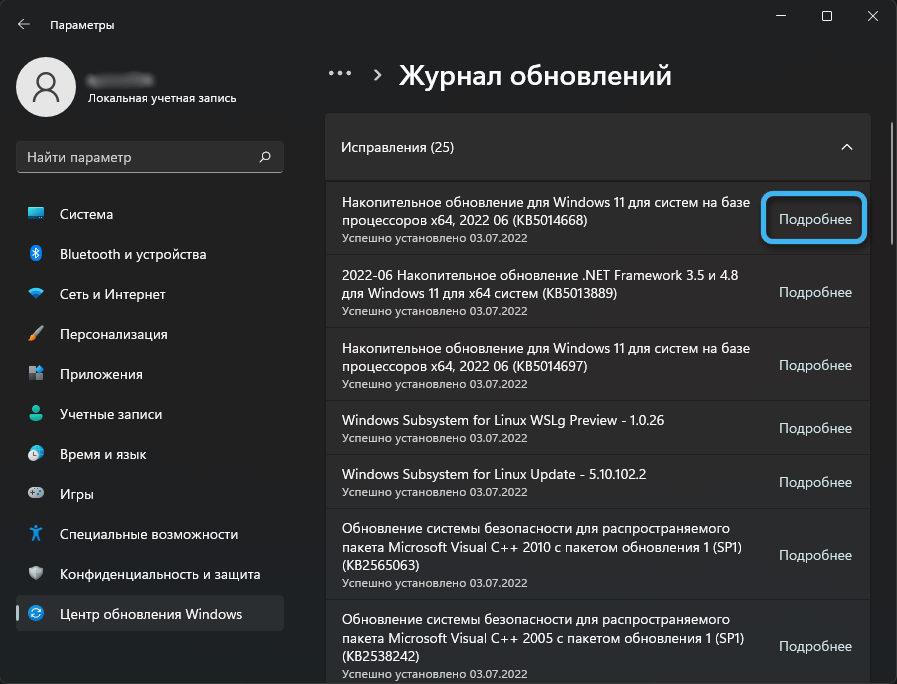Click the Персонализация paintbrush icon
897x684 pixels.
36,334
